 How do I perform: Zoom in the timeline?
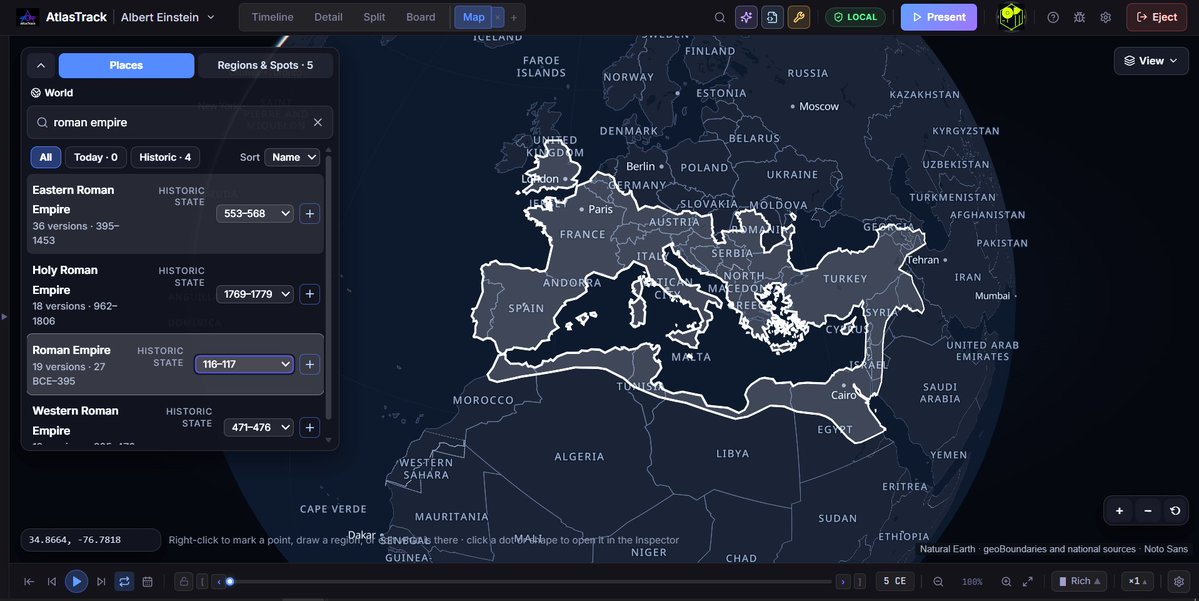point(1006,582)
